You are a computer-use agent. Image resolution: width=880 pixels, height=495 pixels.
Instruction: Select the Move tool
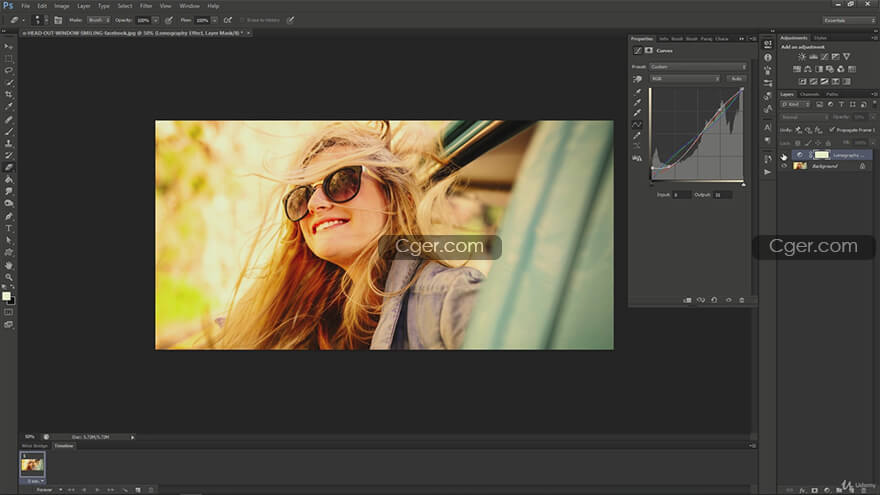tap(8, 47)
